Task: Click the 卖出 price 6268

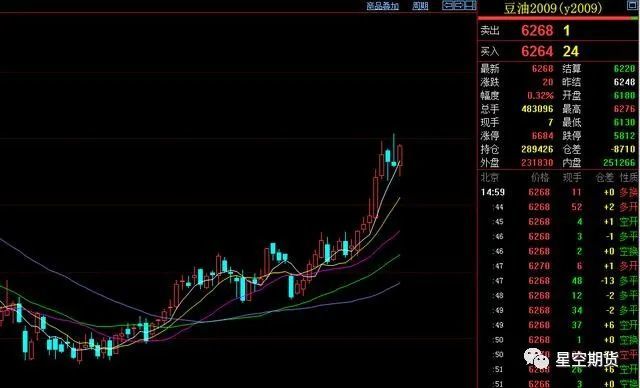Action: pyautogui.click(x=537, y=31)
